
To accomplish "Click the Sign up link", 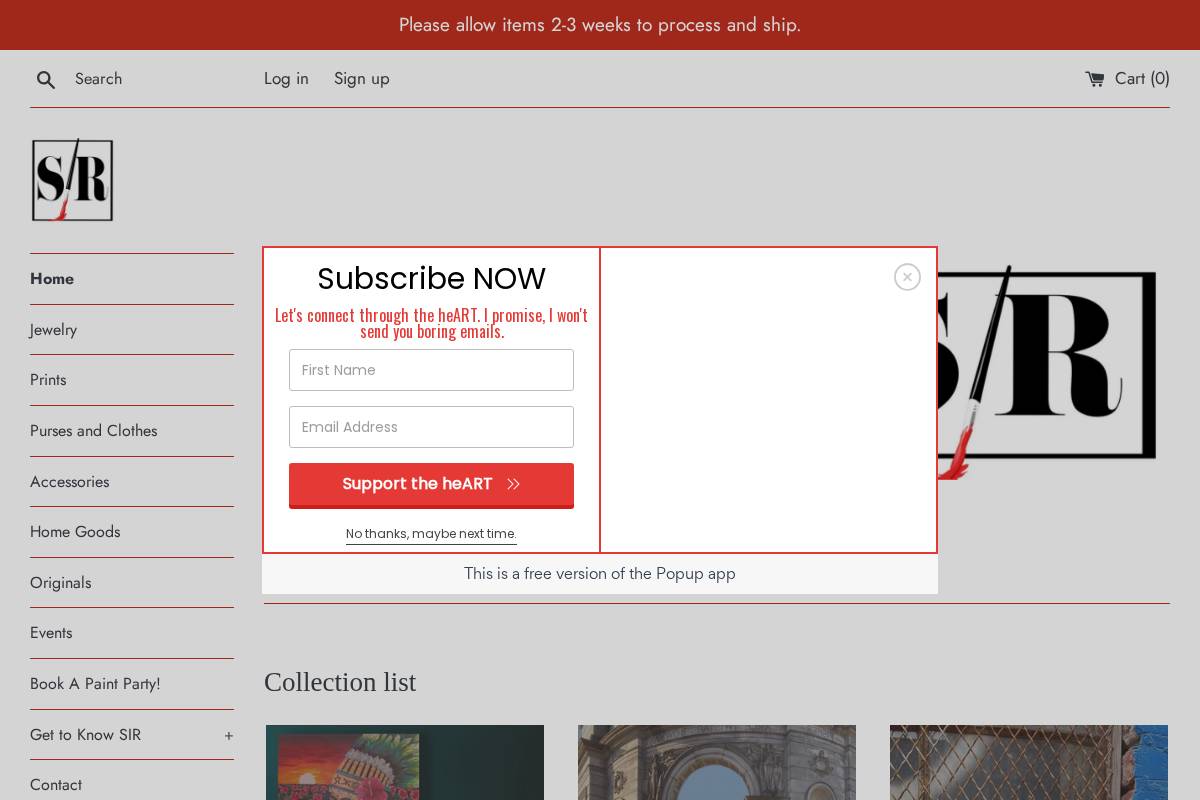I will 361,79.
